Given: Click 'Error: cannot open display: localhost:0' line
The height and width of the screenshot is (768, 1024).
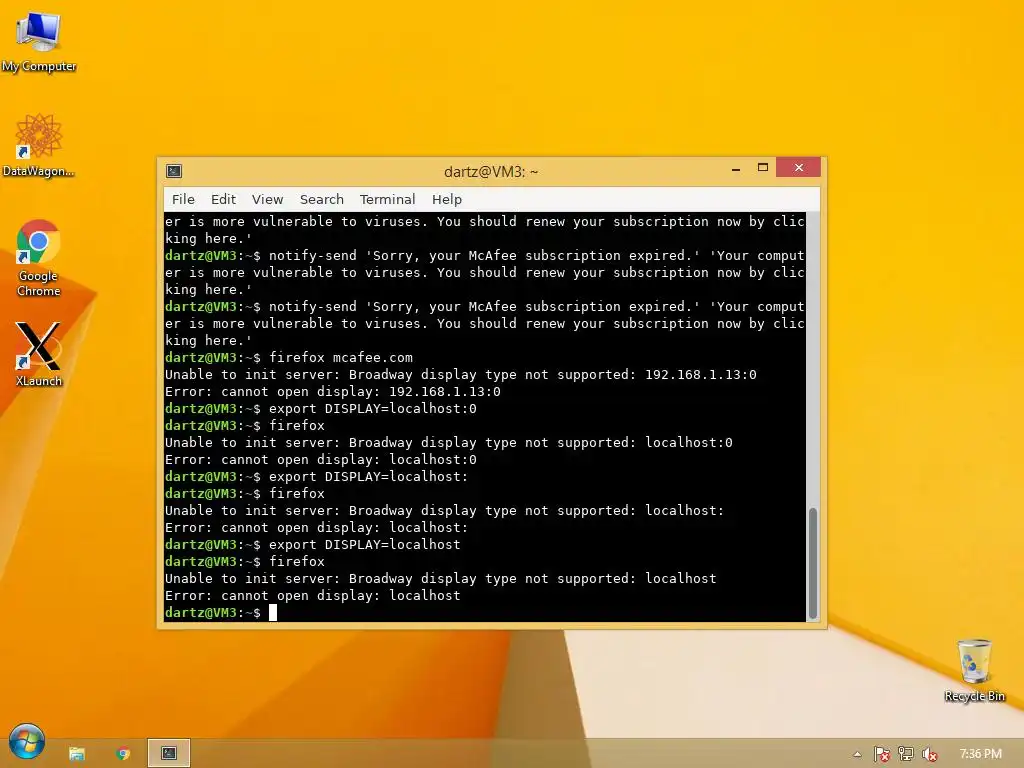Looking at the screenshot, I should 321,459.
